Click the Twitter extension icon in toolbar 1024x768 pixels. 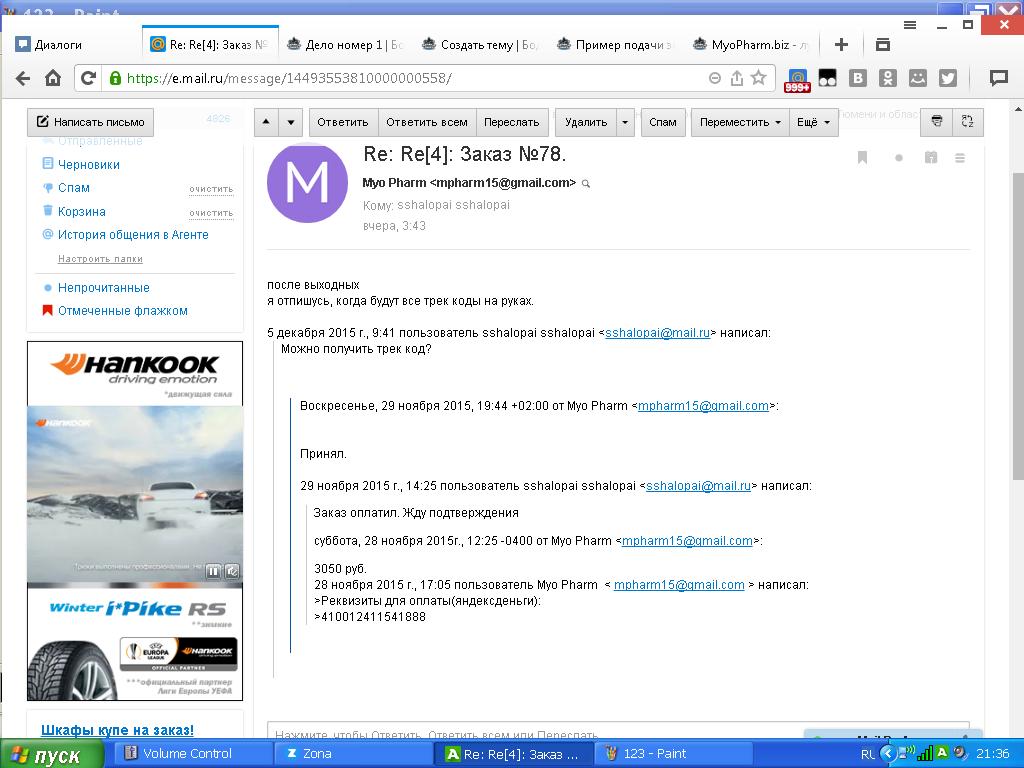pyautogui.click(x=948, y=78)
